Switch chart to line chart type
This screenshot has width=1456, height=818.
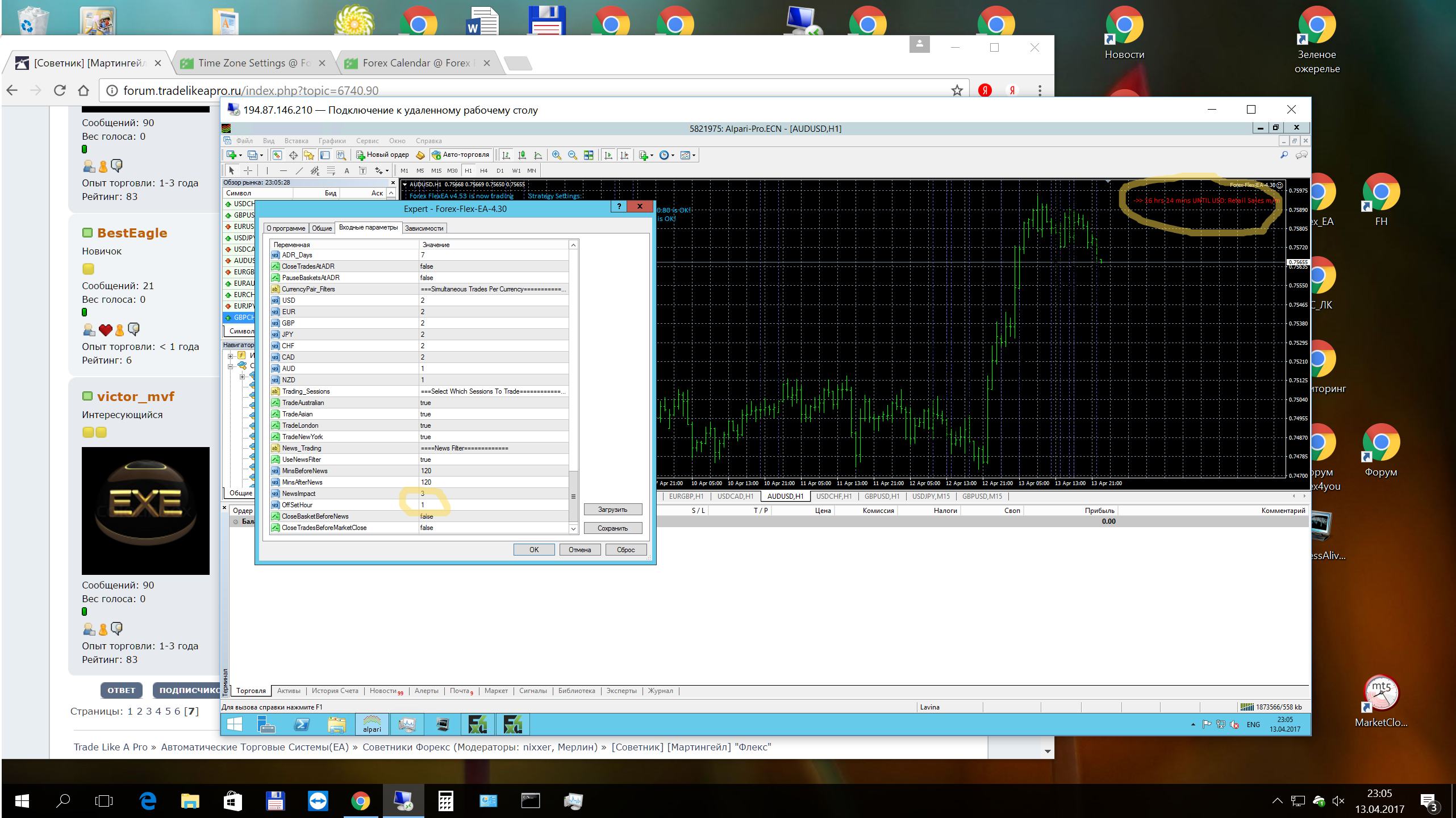tap(537, 155)
